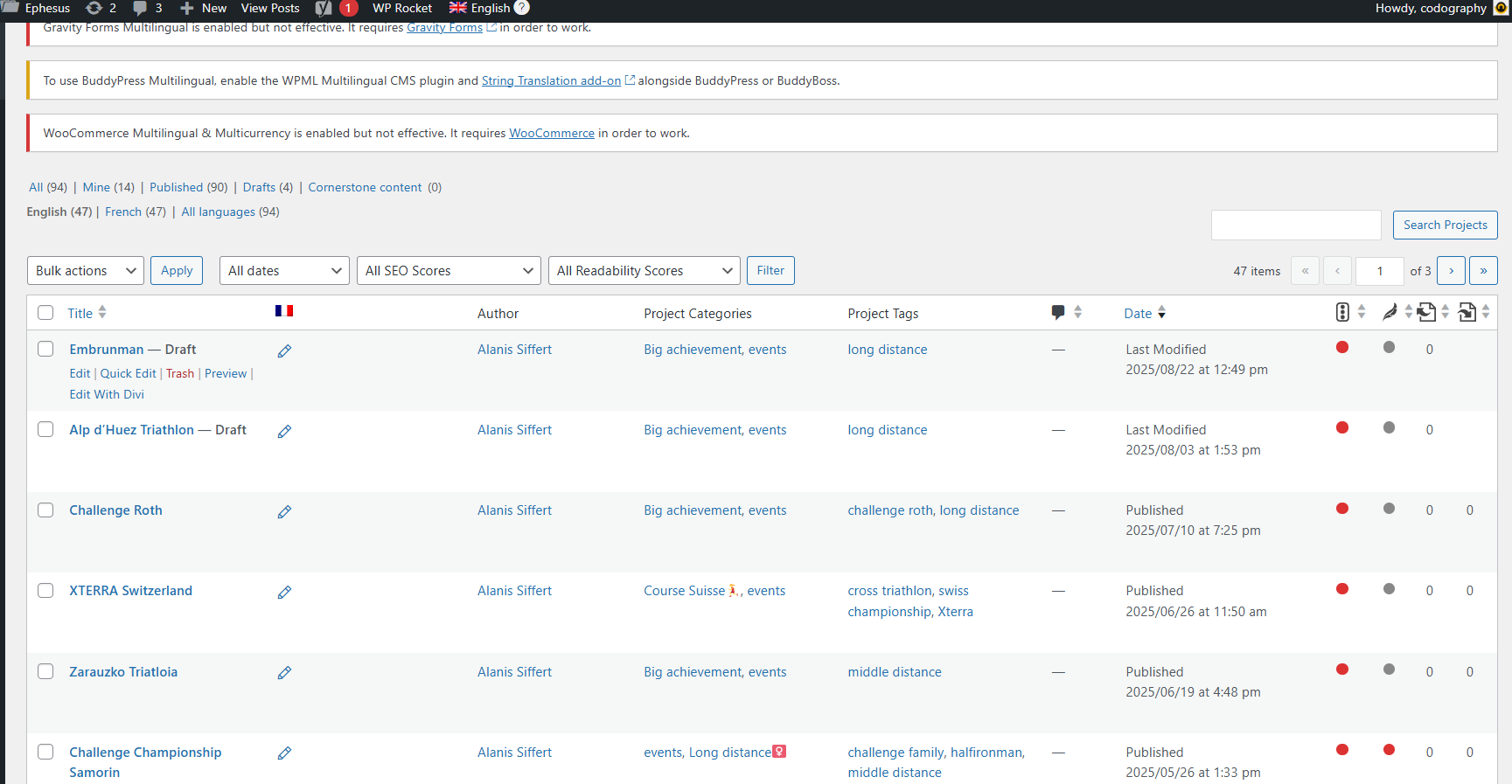Expand the All SEO Scores dropdown
This screenshot has width=1512, height=784.
pyautogui.click(x=449, y=271)
